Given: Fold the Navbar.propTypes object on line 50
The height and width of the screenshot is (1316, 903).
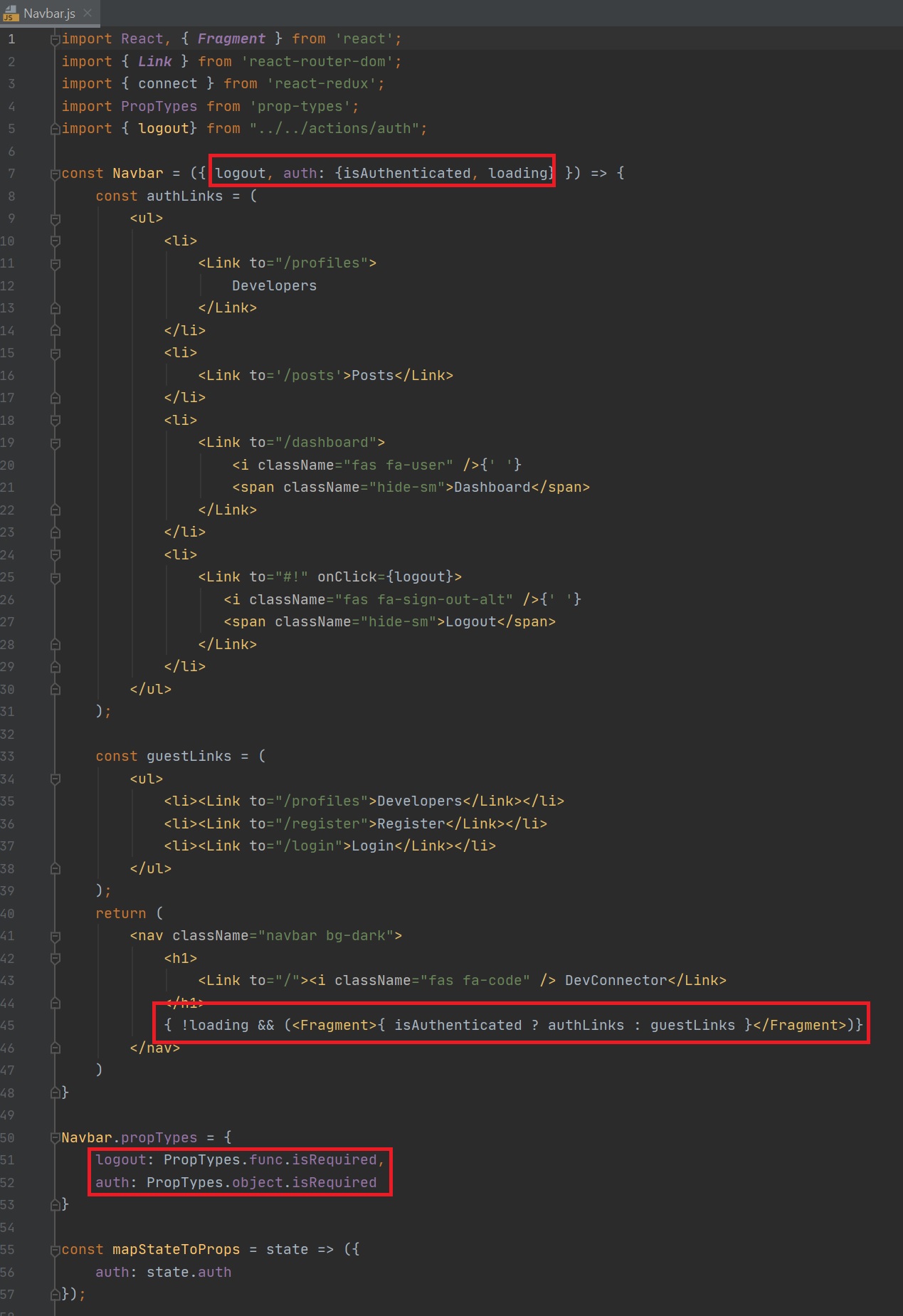Looking at the screenshot, I should (x=55, y=1138).
